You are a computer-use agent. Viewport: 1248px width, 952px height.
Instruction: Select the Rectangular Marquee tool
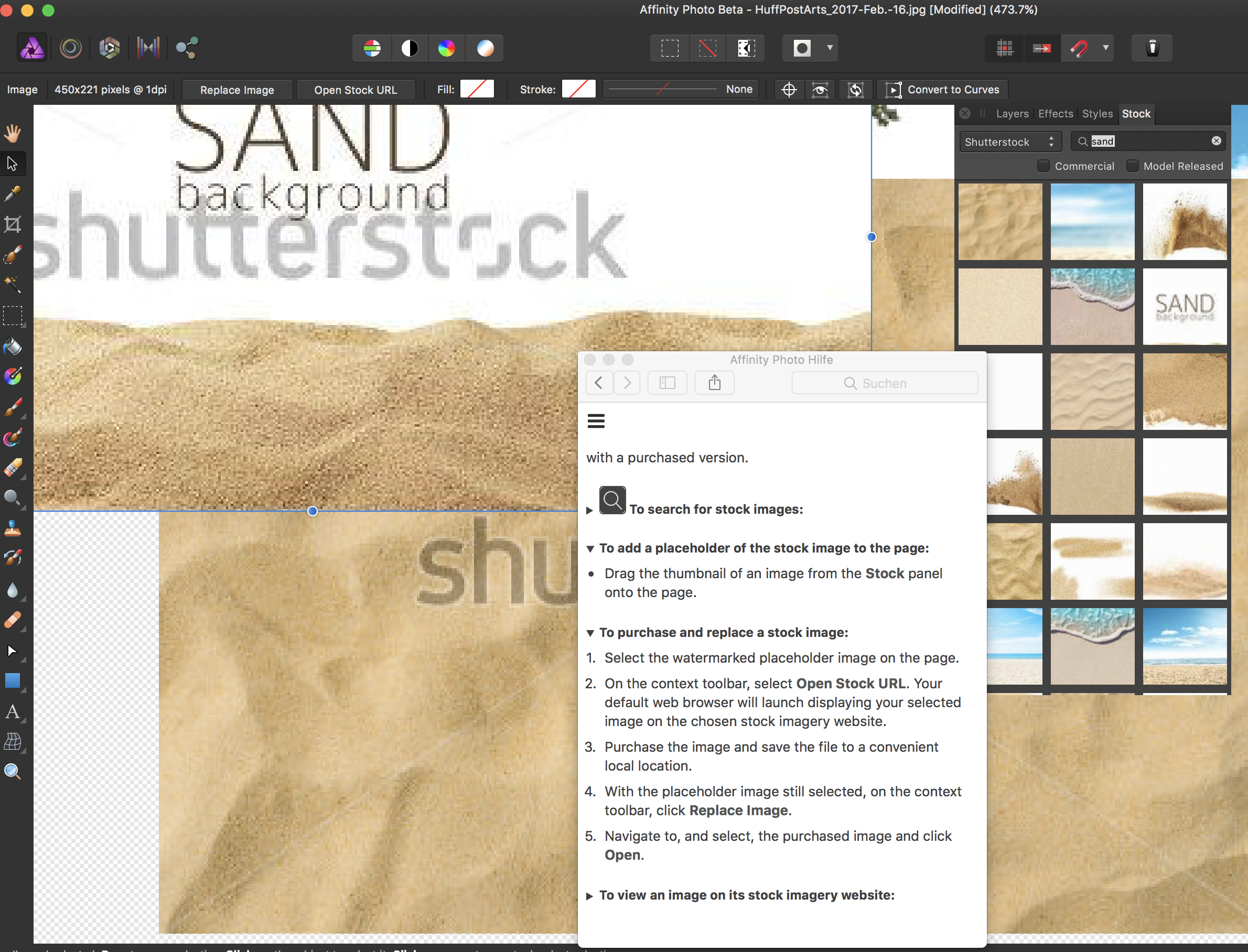point(13,315)
